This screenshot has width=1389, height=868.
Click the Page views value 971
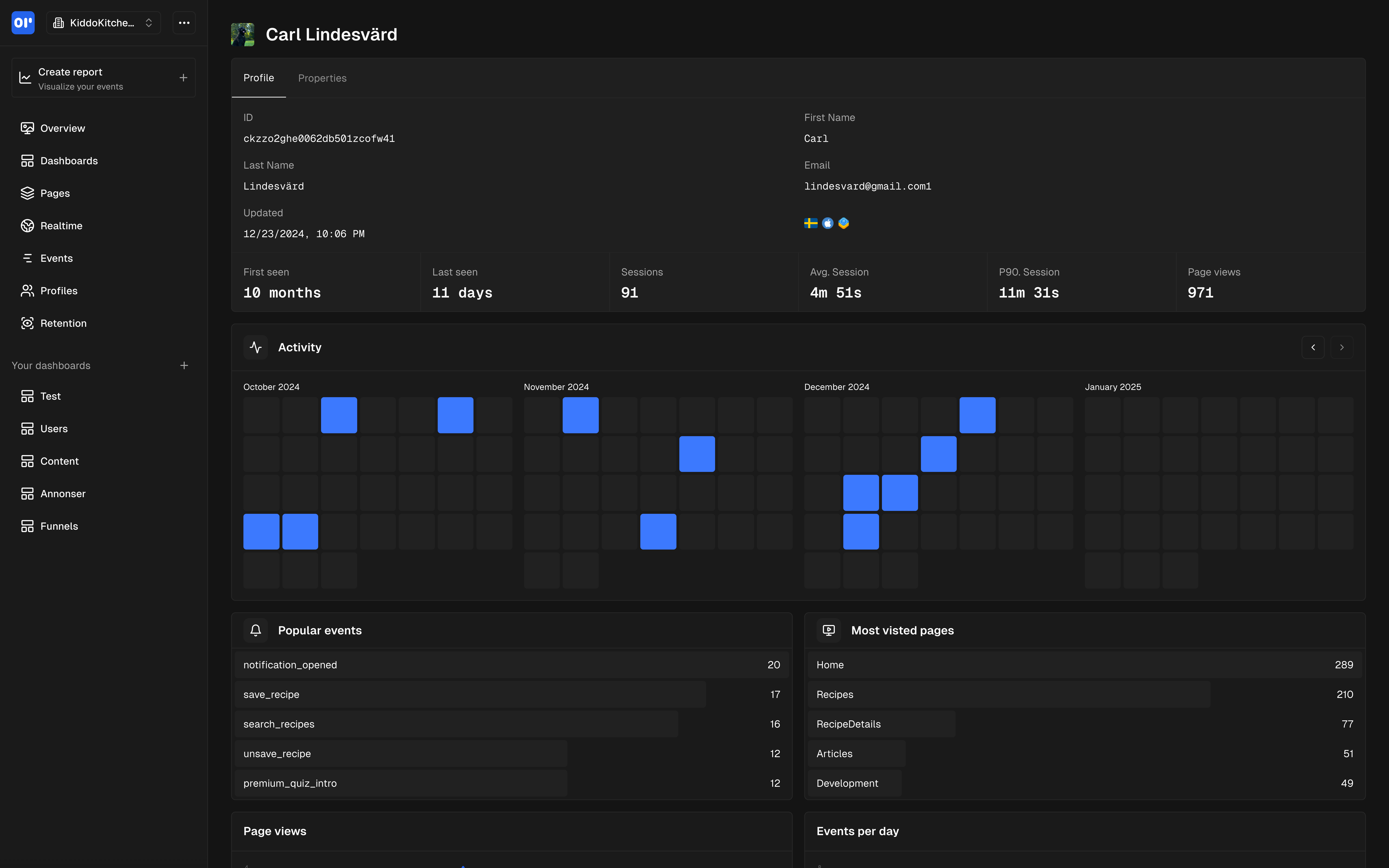point(1201,293)
